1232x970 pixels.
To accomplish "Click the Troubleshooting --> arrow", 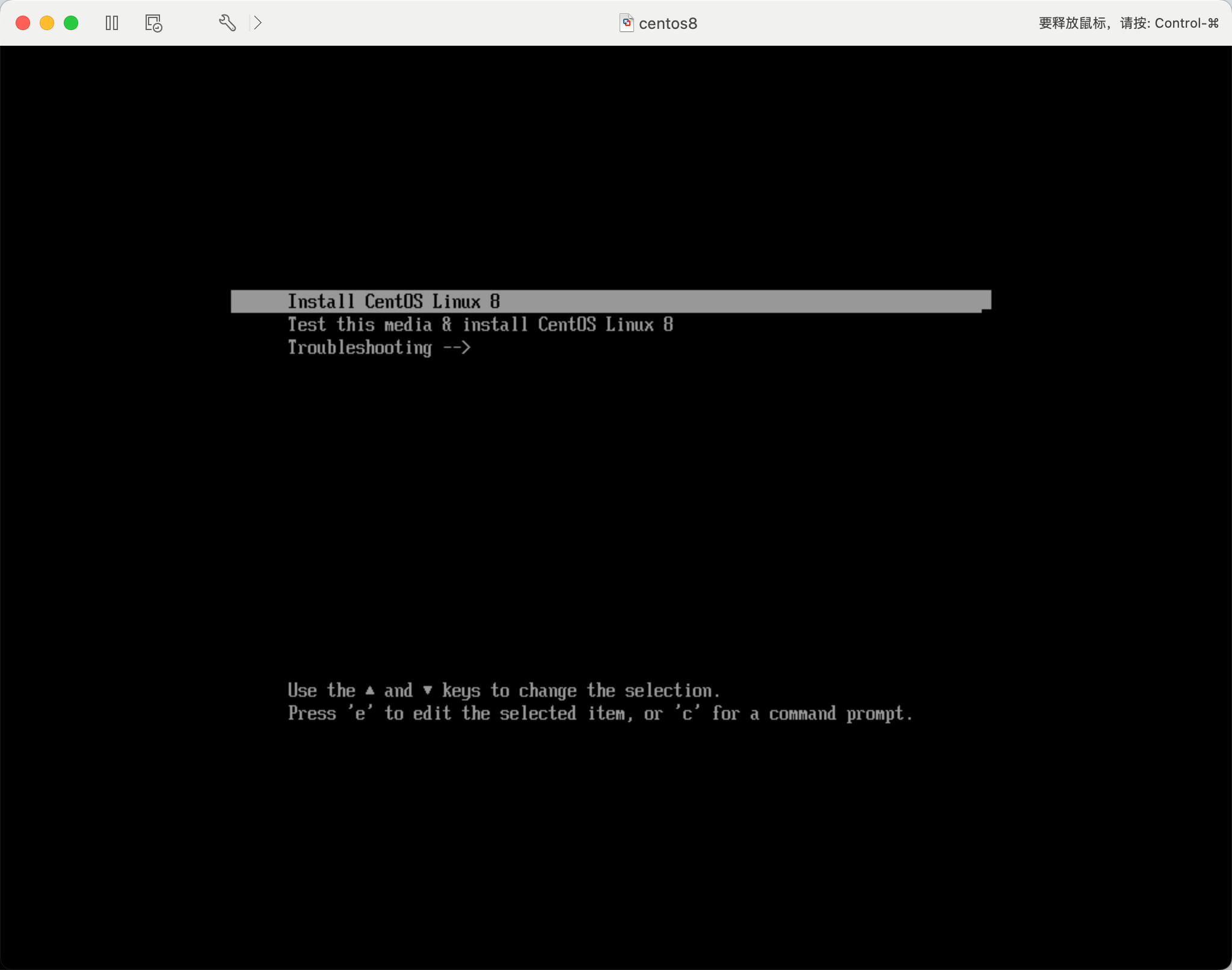I will (457, 347).
